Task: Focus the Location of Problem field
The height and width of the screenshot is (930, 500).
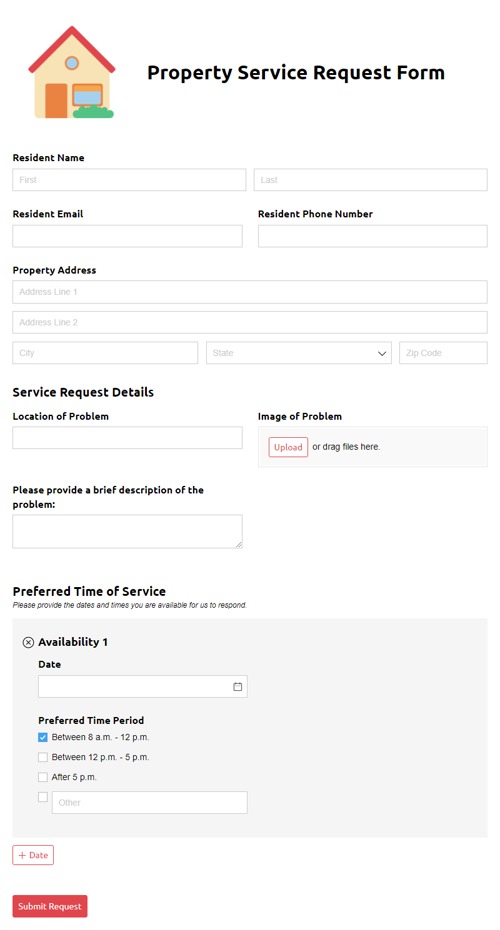Action: pos(128,438)
